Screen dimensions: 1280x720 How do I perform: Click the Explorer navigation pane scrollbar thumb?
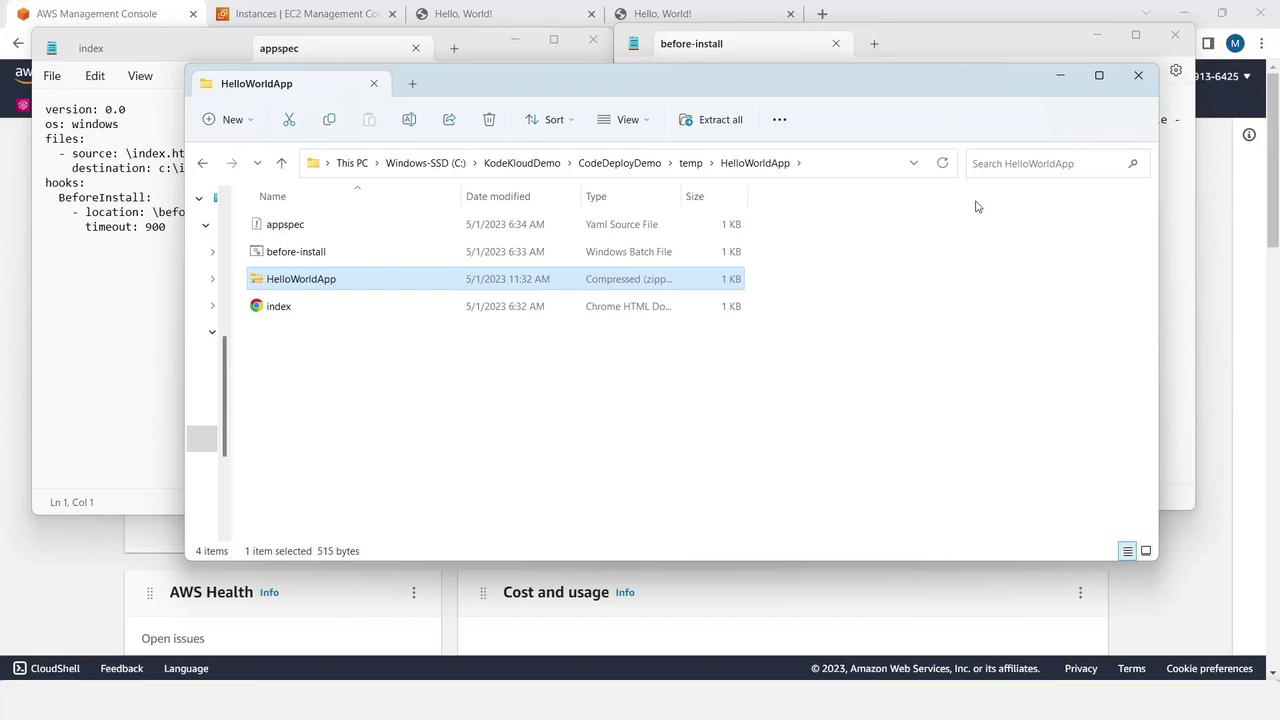coord(224,395)
